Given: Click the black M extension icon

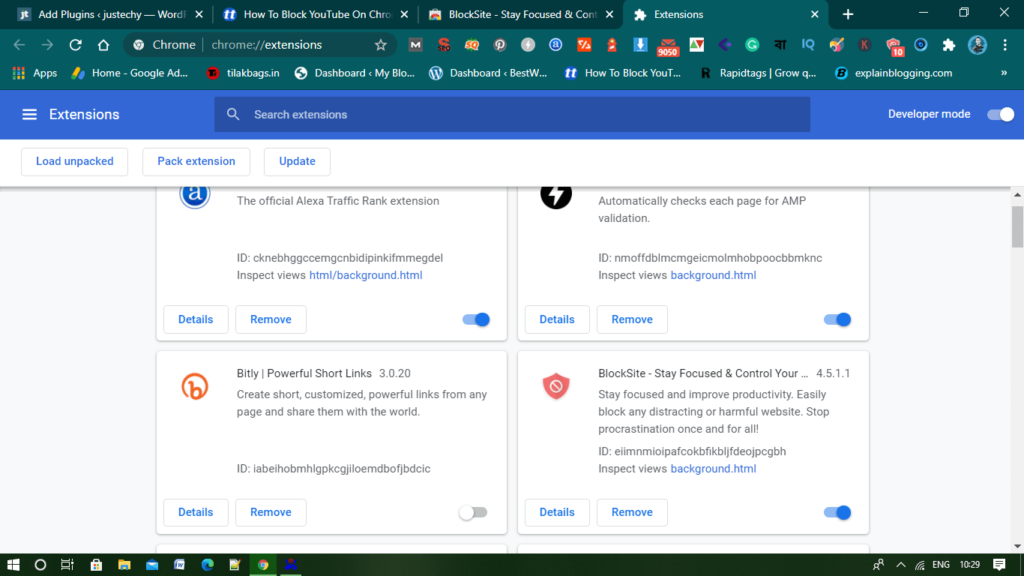Looking at the screenshot, I should 415,45.
